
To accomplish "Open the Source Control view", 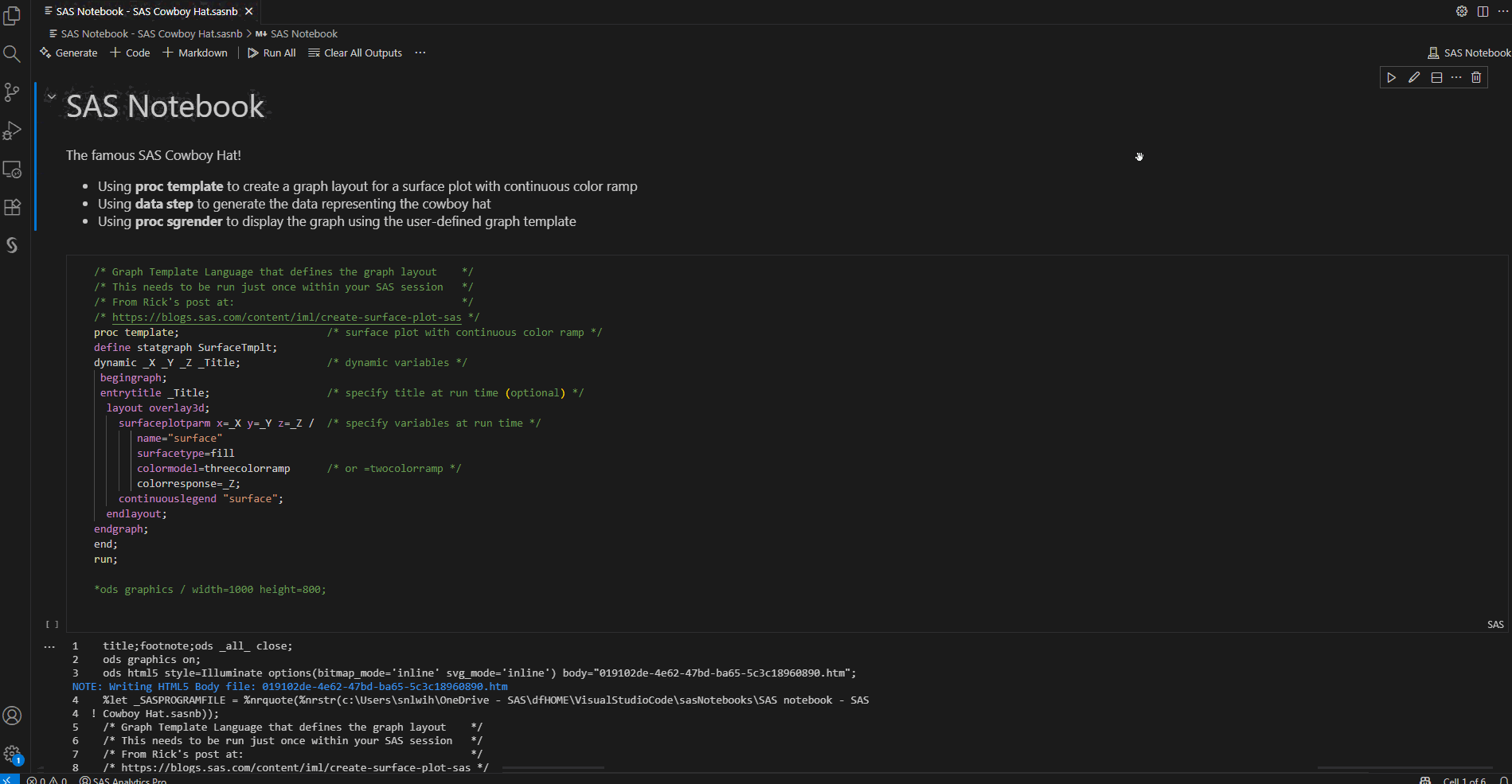I will [12, 92].
